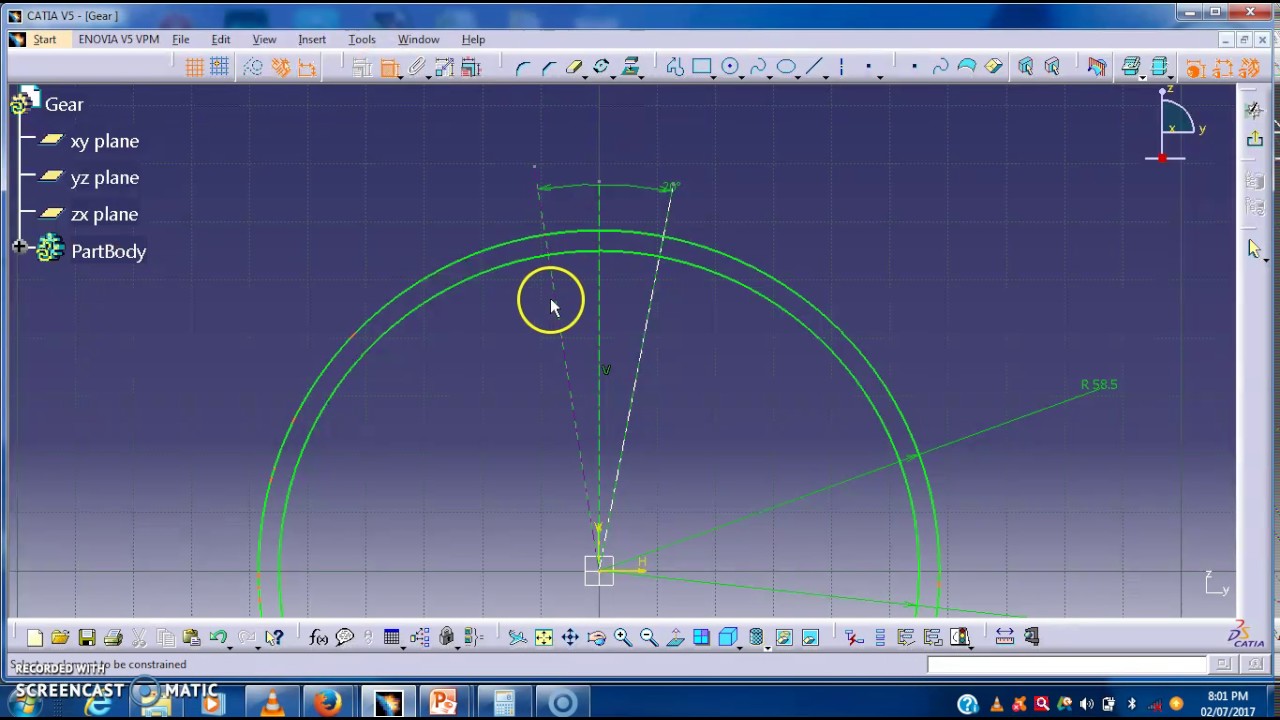Select the Constraint tool
This screenshot has height=720, width=1280.
click(x=390, y=67)
